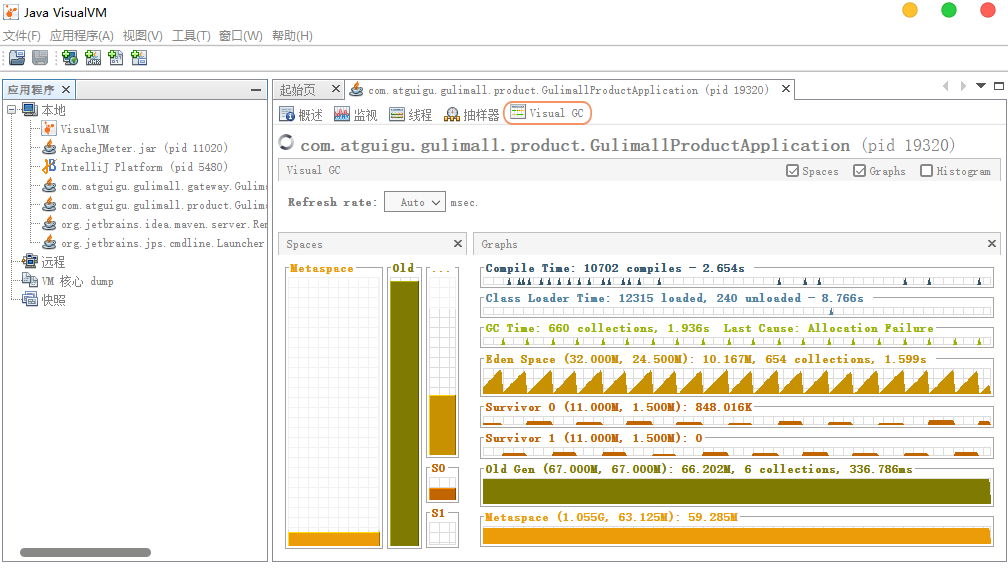Click the Metaspace usage bar in Spaces
1008x588 pixels.
pyautogui.click(x=334, y=539)
